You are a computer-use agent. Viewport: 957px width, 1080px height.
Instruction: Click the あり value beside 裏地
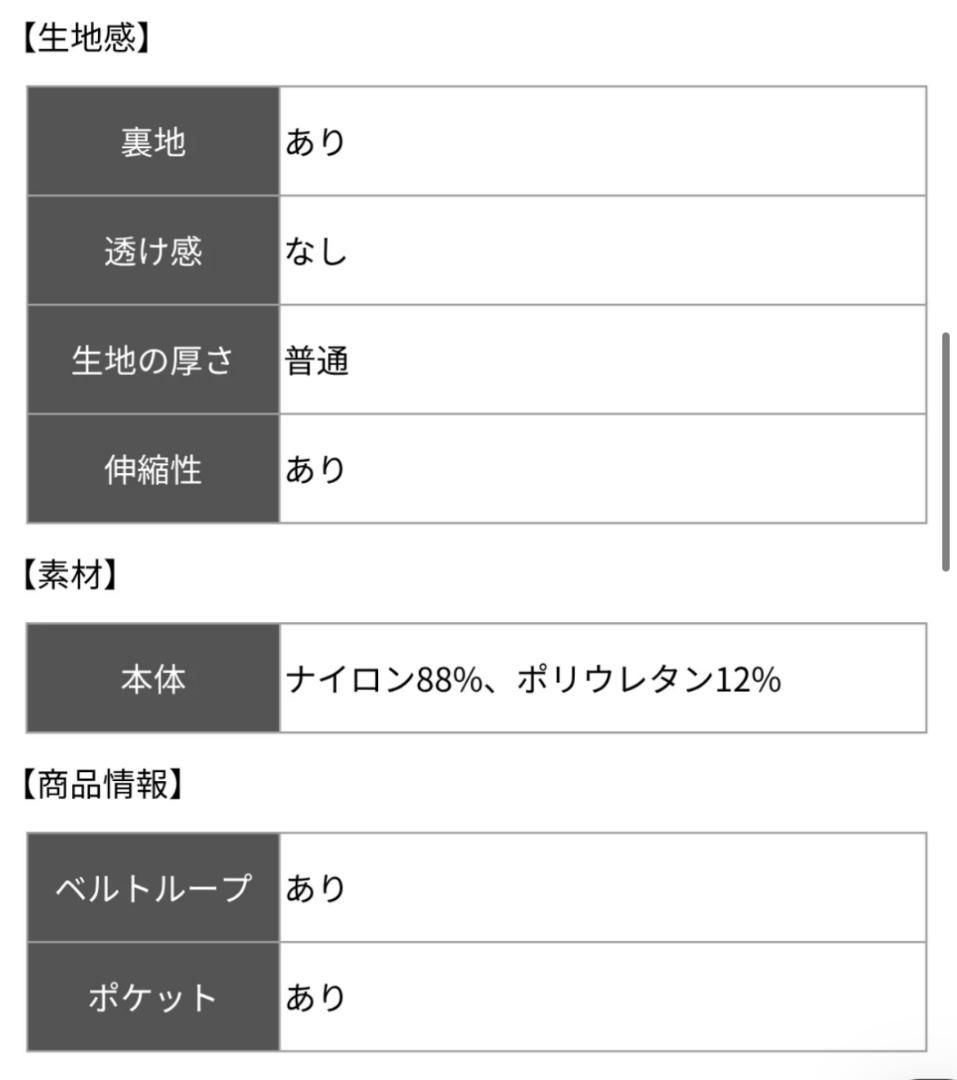[x=315, y=142]
